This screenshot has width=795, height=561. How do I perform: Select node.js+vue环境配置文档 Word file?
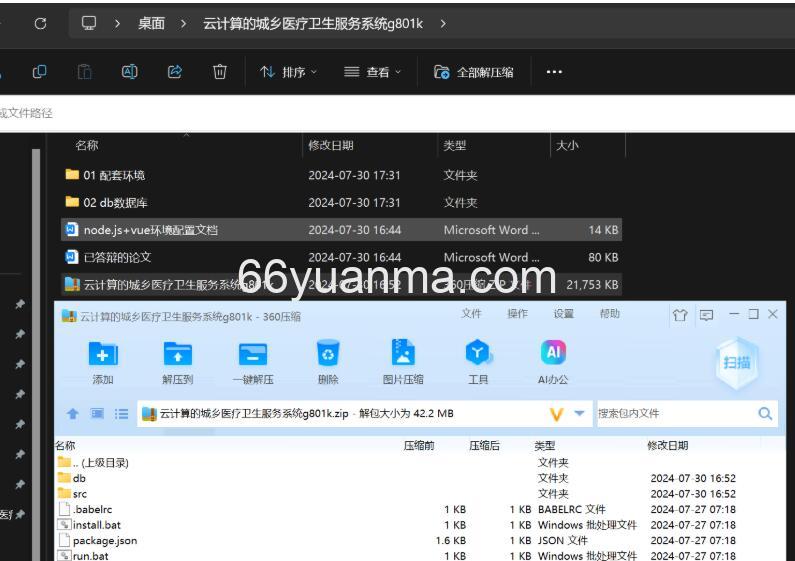pyautogui.click(x=341, y=230)
